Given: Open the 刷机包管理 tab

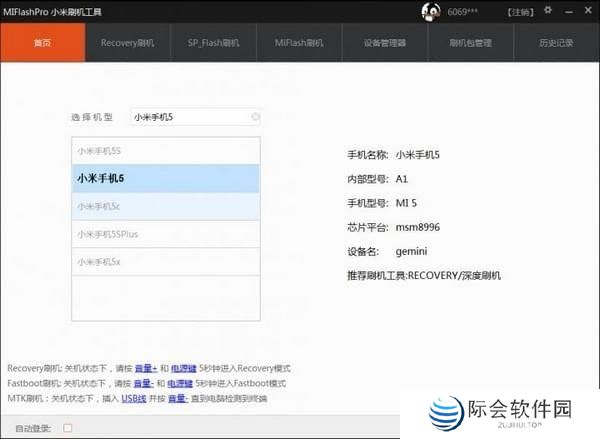Looking at the screenshot, I should (x=470, y=42).
